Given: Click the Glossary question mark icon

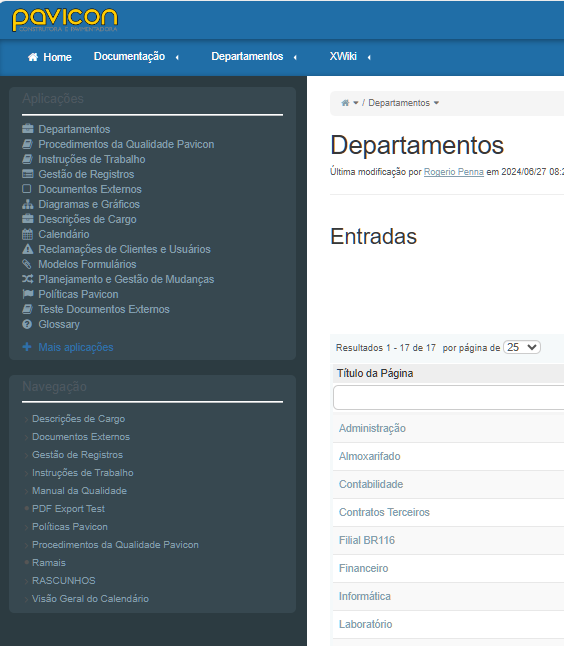Looking at the screenshot, I should (x=27, y=324).
